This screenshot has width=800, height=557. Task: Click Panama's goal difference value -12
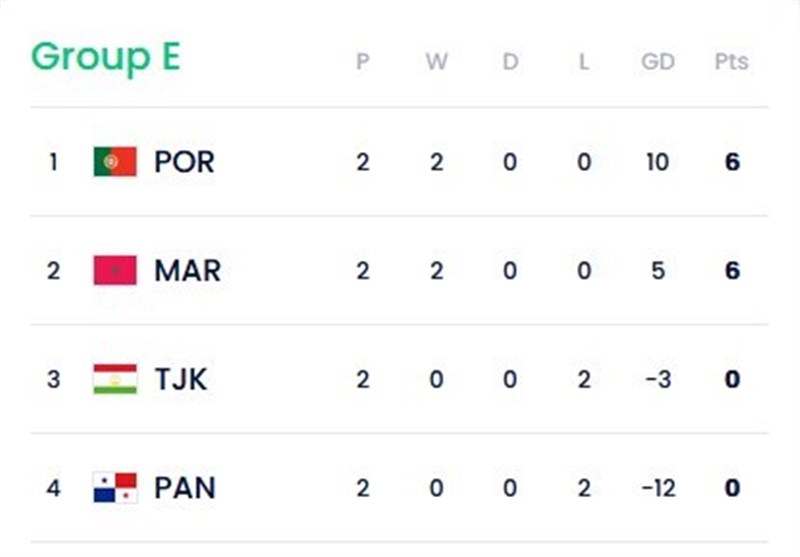pos(657,489)
